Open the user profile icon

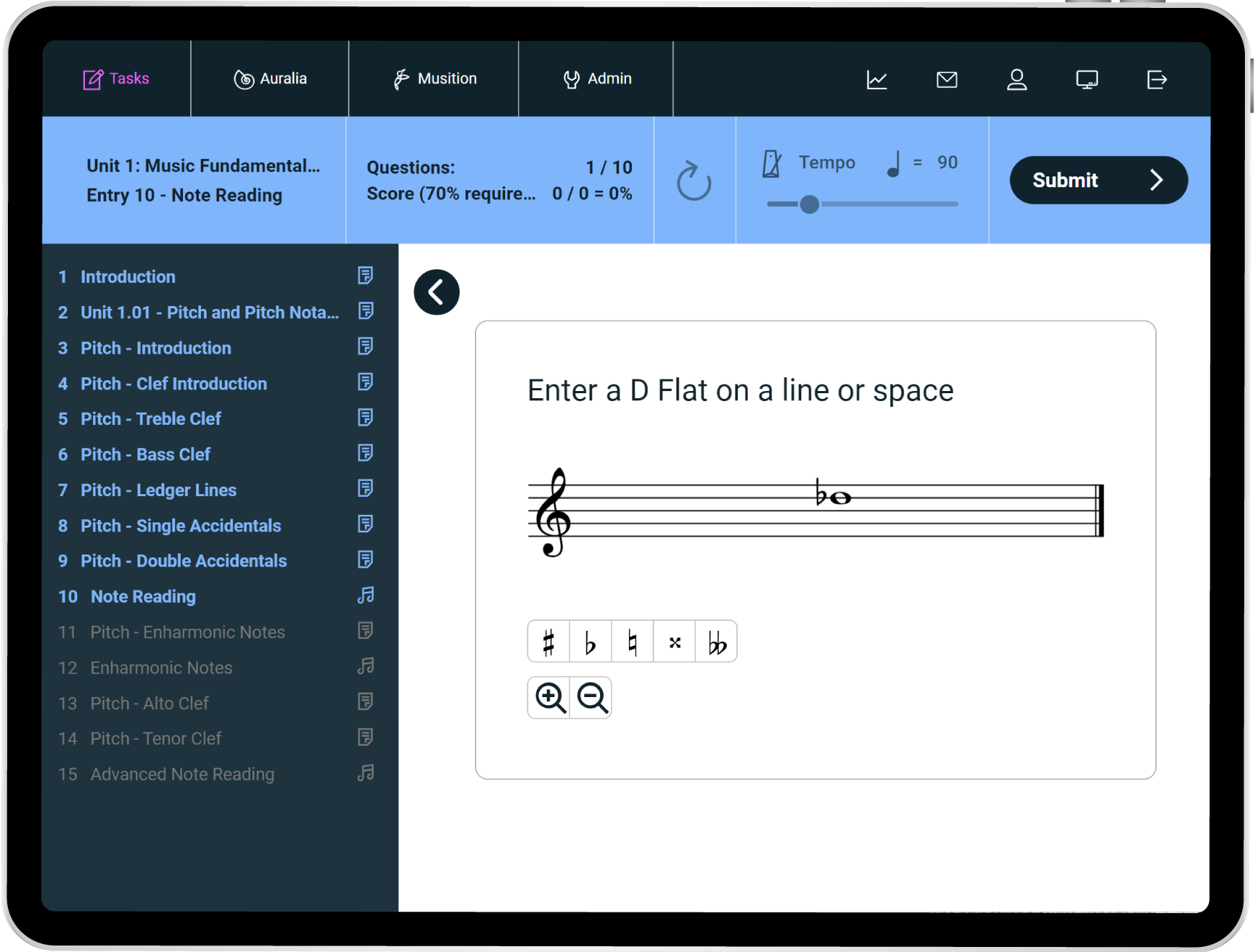tap(1017, 79)
